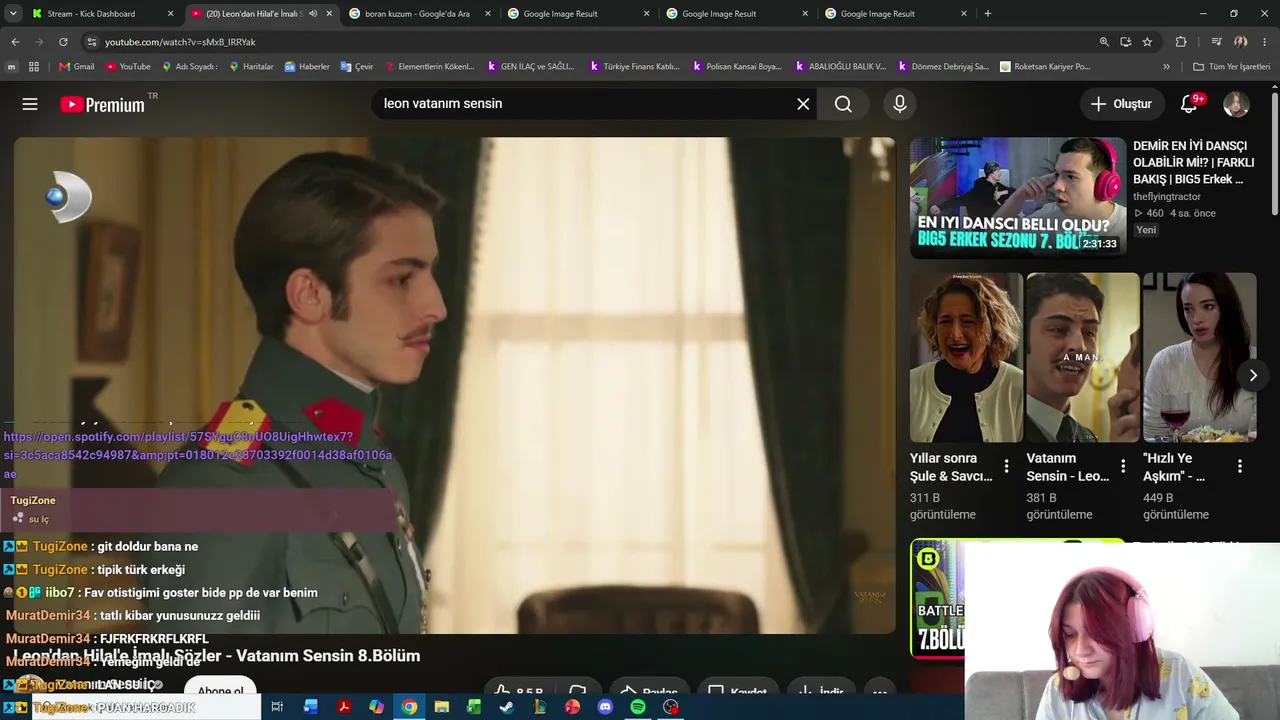The width and height of the screenshot is (1280, 720).
Task: Open Spotify from the taskbar
Action: pyautogui.click(x=638, y=707)
